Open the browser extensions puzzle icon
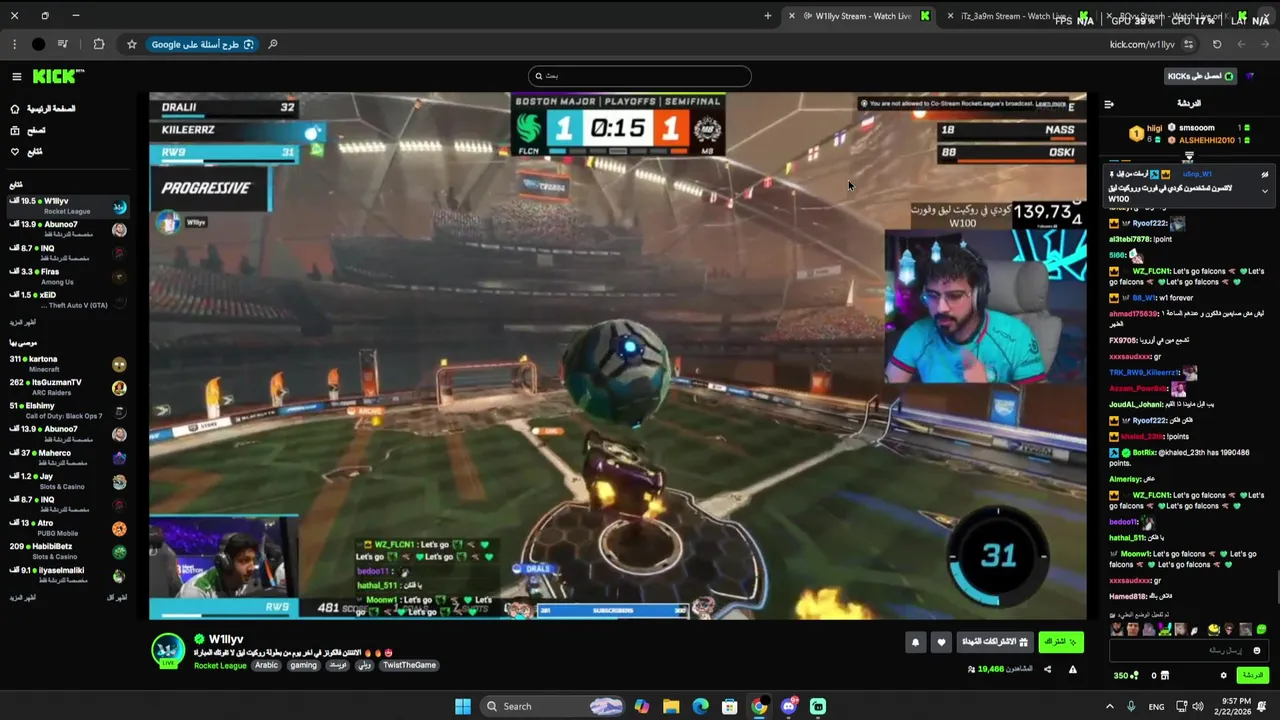Image resolution: width=1280 pixels, height=720 pixels. coord(98,44)
